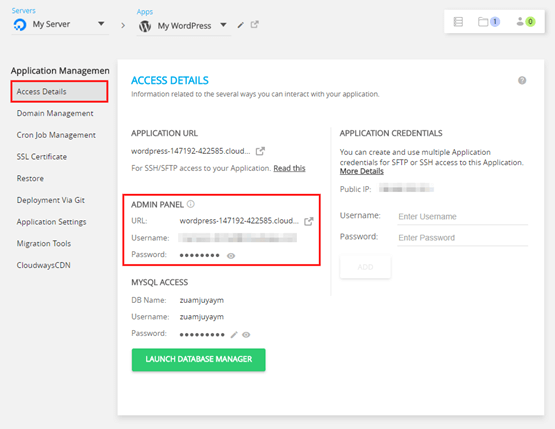The height and width of the screenshot is (429, 555).
Task: Click the ADD credentials button
Action: 365,267
